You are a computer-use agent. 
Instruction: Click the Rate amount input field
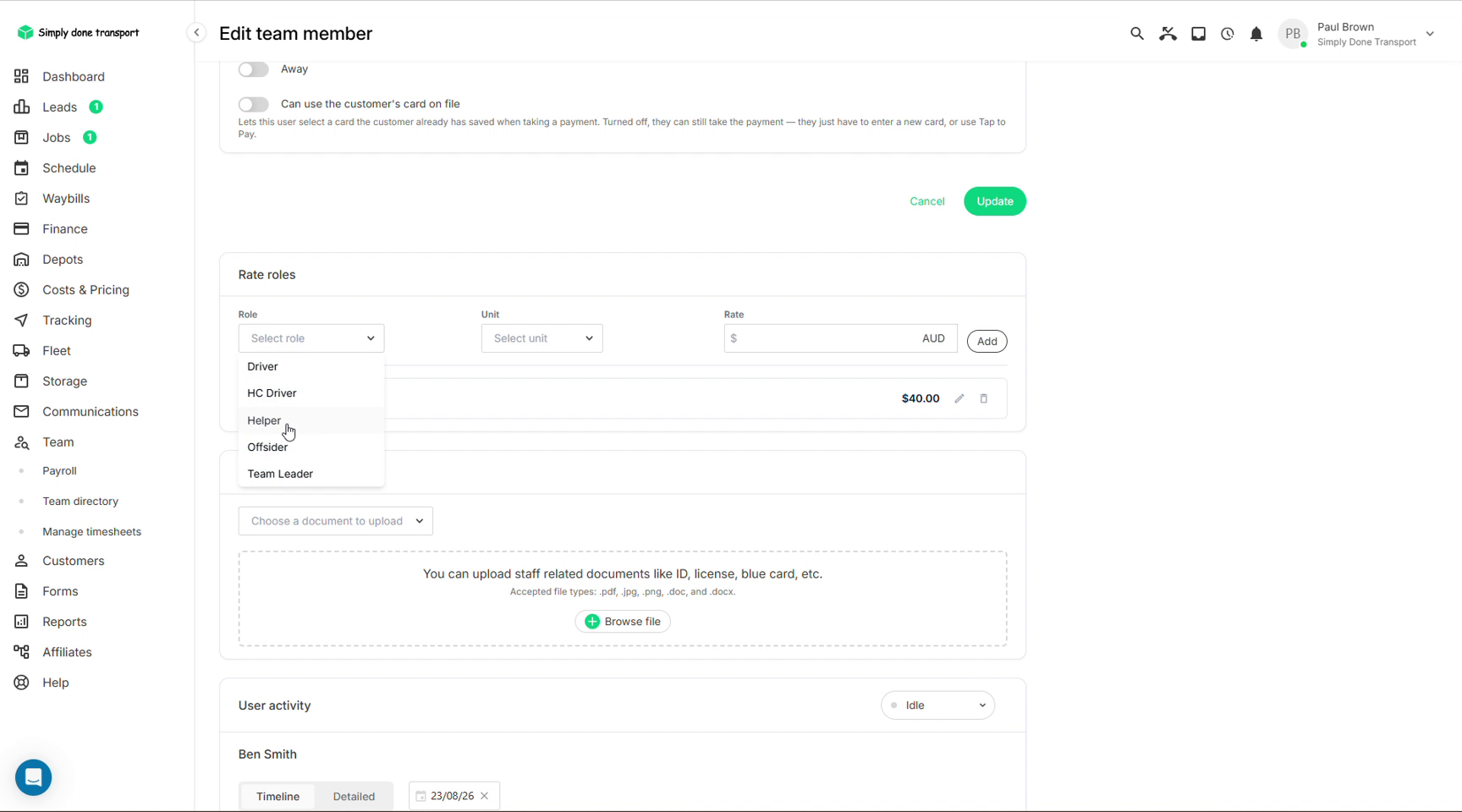point(840,338)
